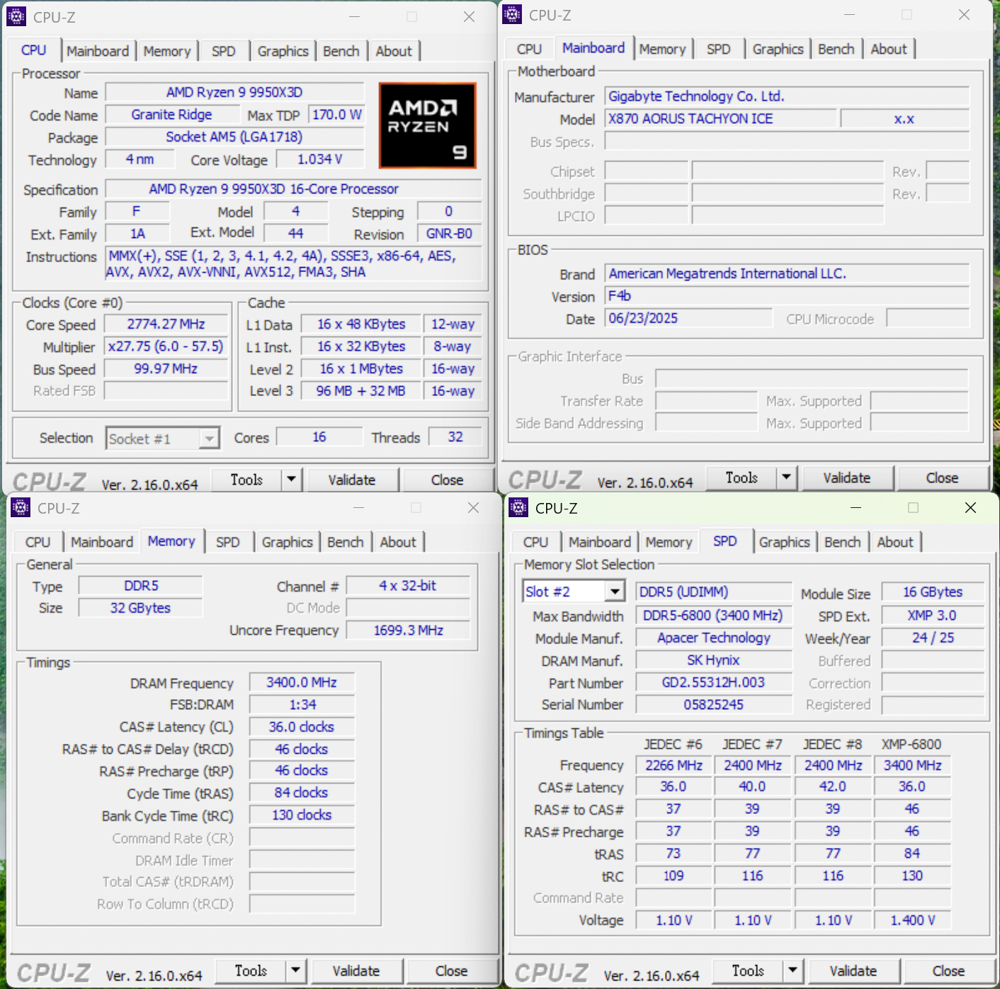
Task: Select the SPD tab in the memory Timings window
Action: tap(228, 542)
